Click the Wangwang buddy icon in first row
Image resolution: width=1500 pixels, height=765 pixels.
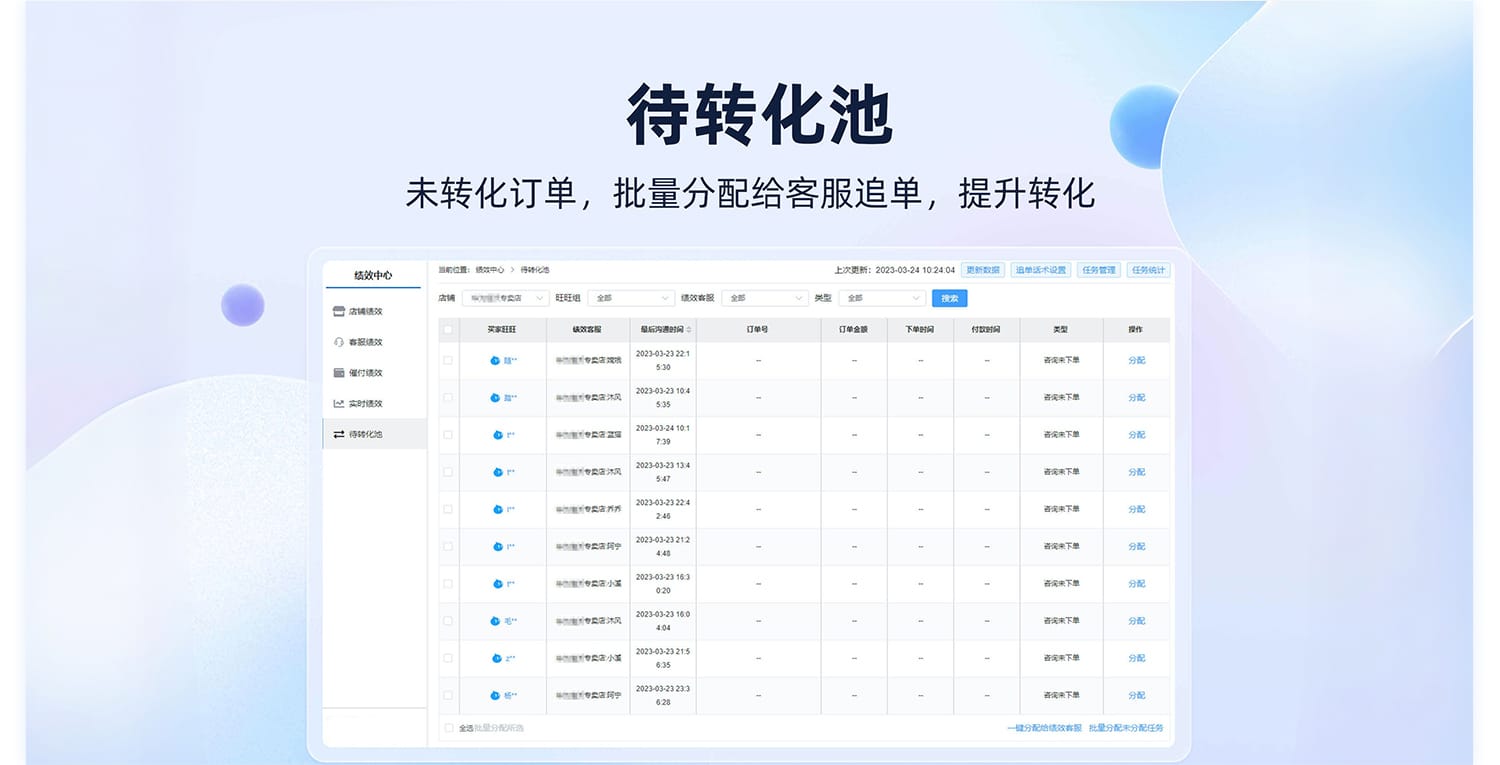click(495, 360)
